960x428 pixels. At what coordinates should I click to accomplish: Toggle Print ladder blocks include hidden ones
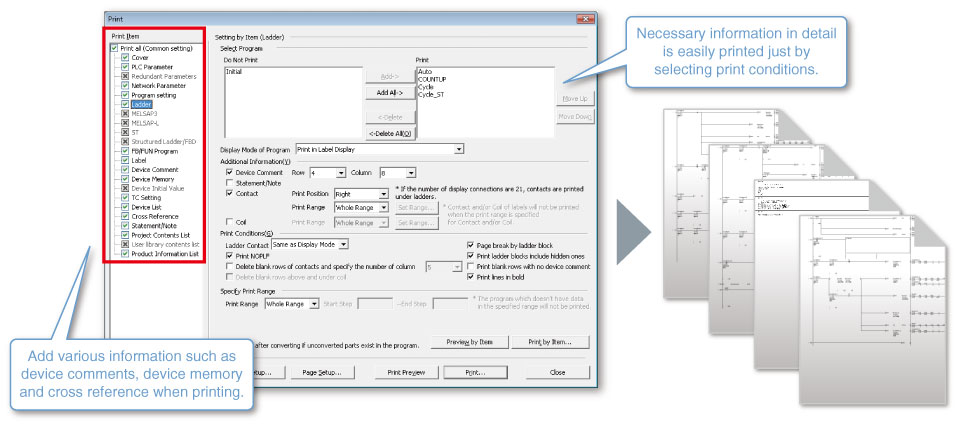point(470,255)
